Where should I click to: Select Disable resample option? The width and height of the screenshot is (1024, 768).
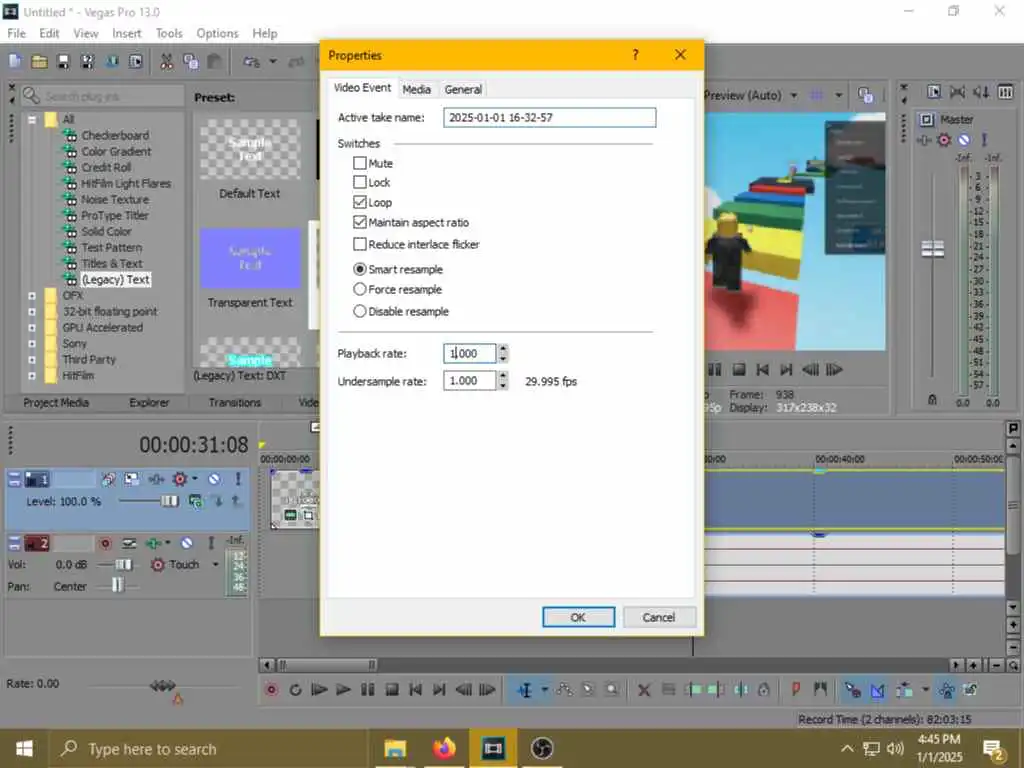[359, 312]
